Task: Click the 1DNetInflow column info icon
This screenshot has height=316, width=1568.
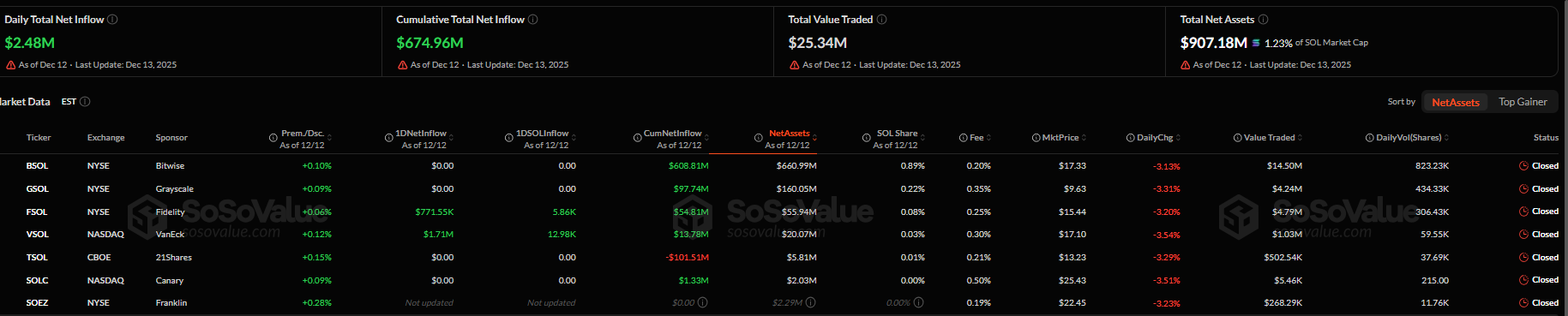Action: 389,138
